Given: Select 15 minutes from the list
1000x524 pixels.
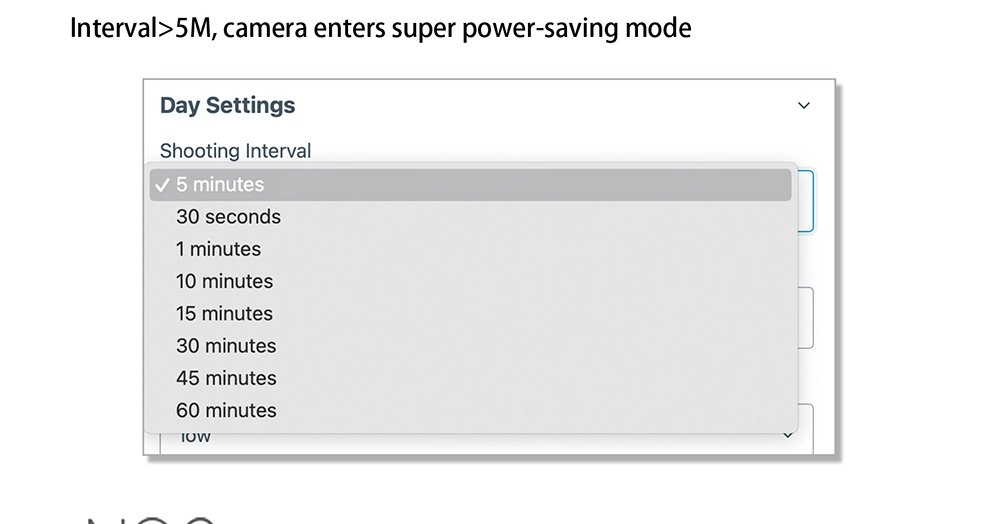Looking at the screenshot, I should pos(224,313).
